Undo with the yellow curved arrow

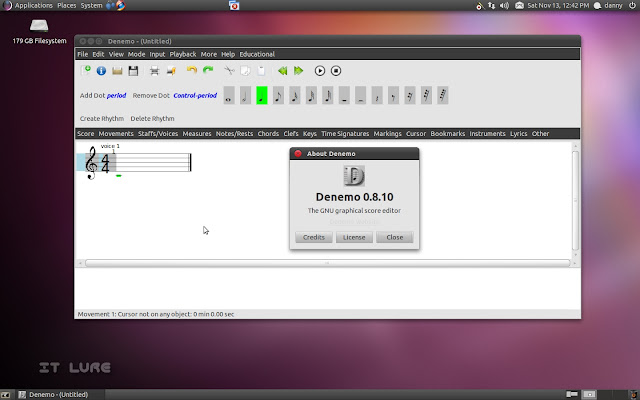point(191,71)
